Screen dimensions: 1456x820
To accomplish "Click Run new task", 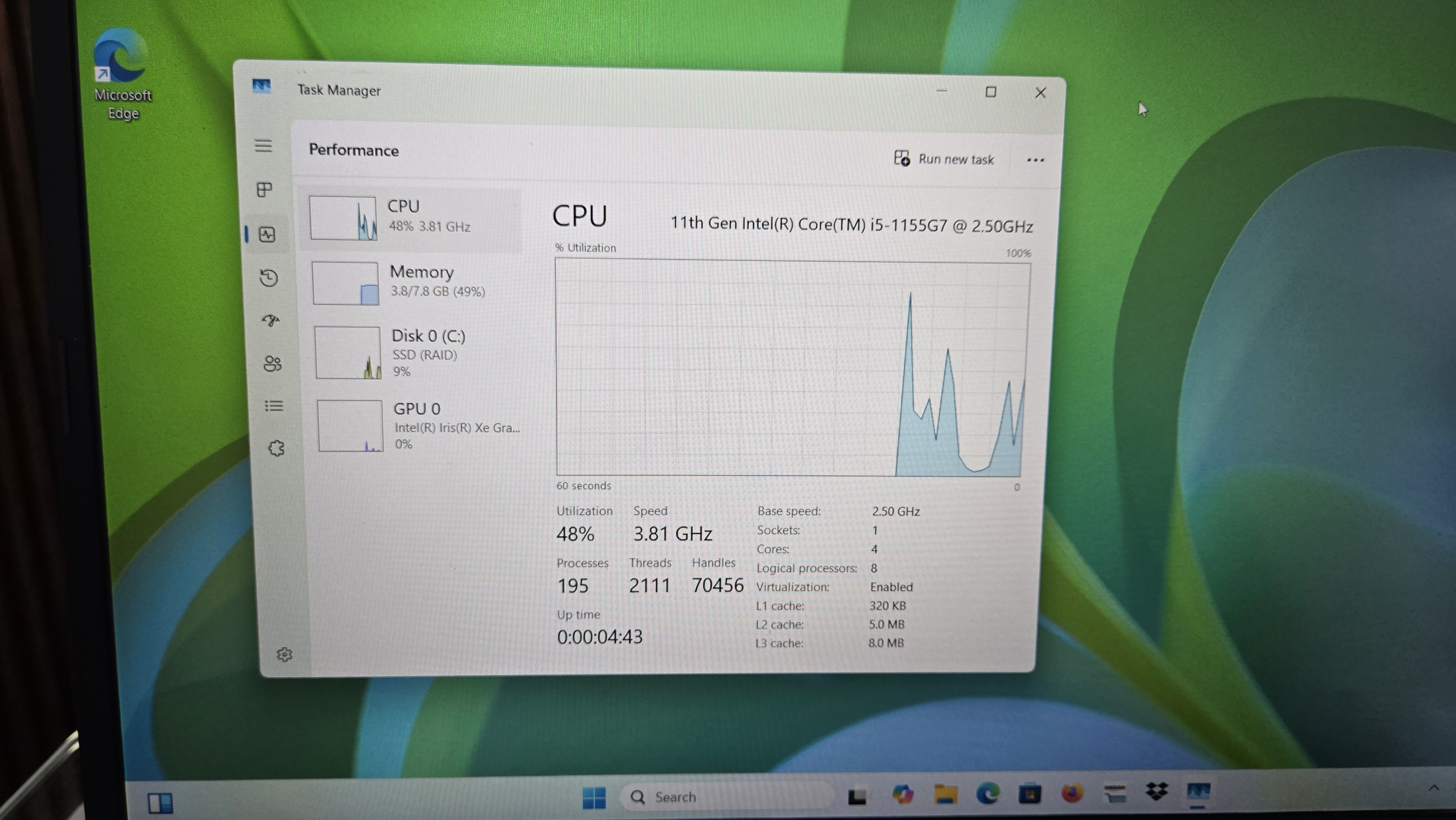I will click(x=944, y=159).
